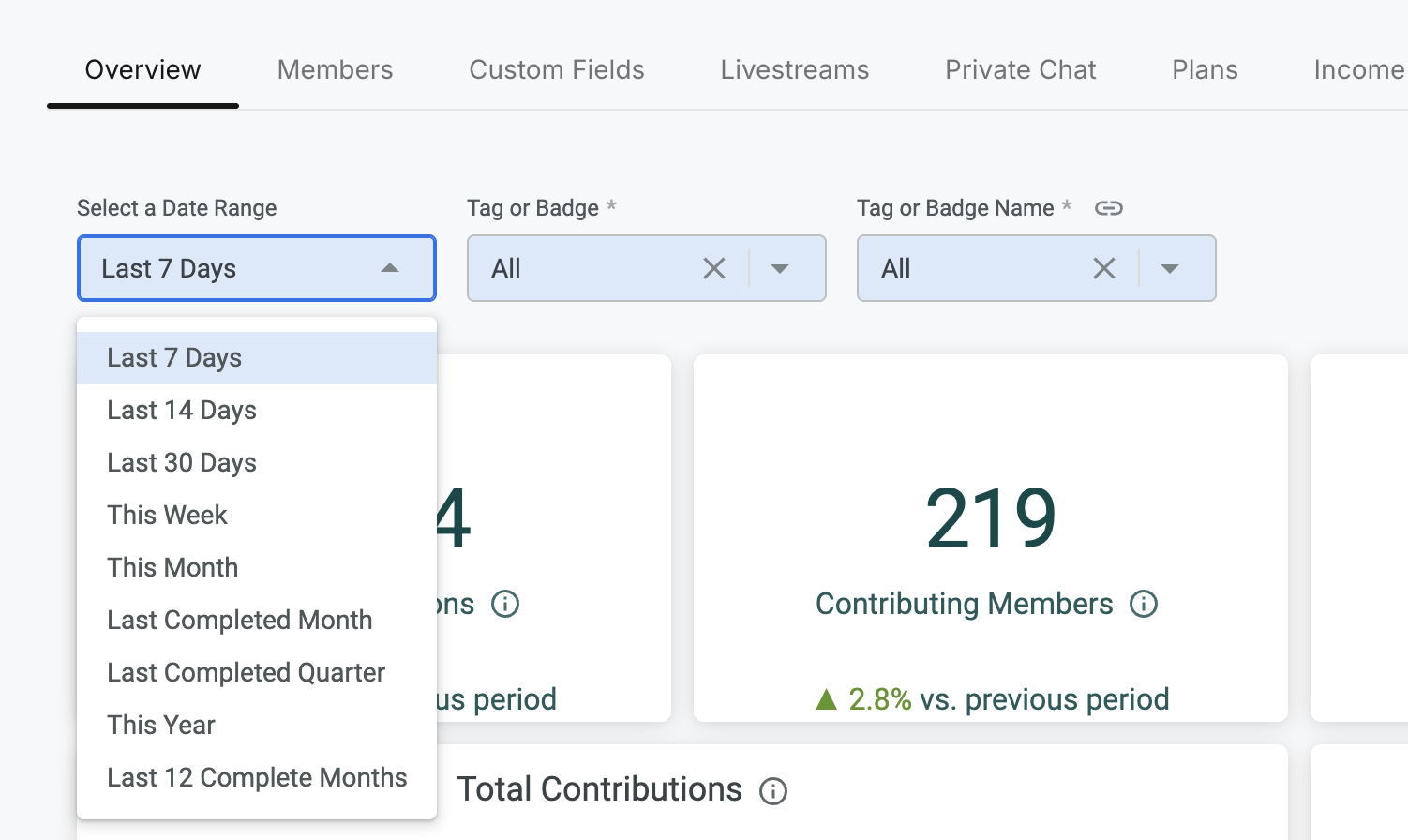Screen dimensions: 1408x840
Task: Pick This Month date range
Action: pos(172,568)
